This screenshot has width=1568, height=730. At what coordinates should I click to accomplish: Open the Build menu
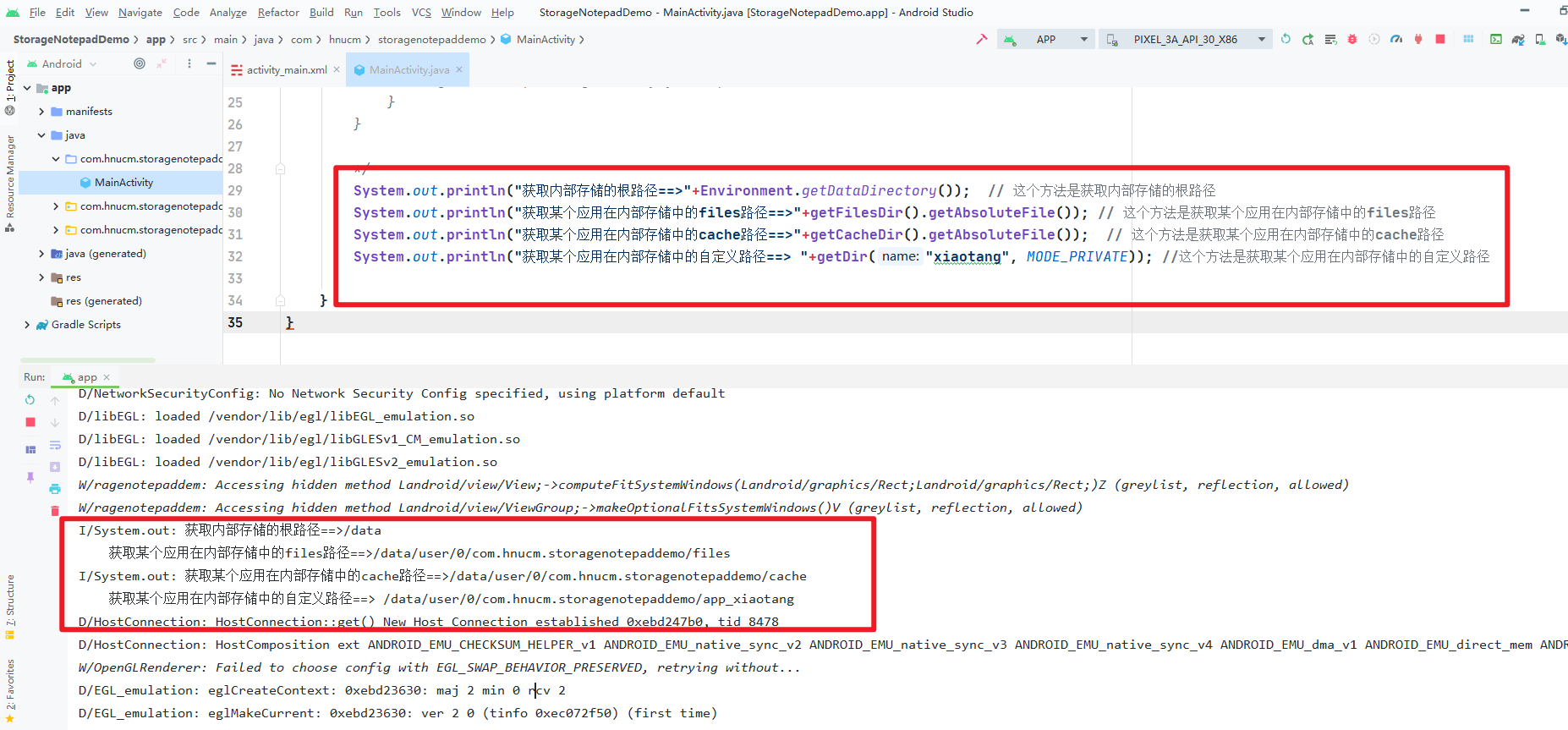(321, 12)
